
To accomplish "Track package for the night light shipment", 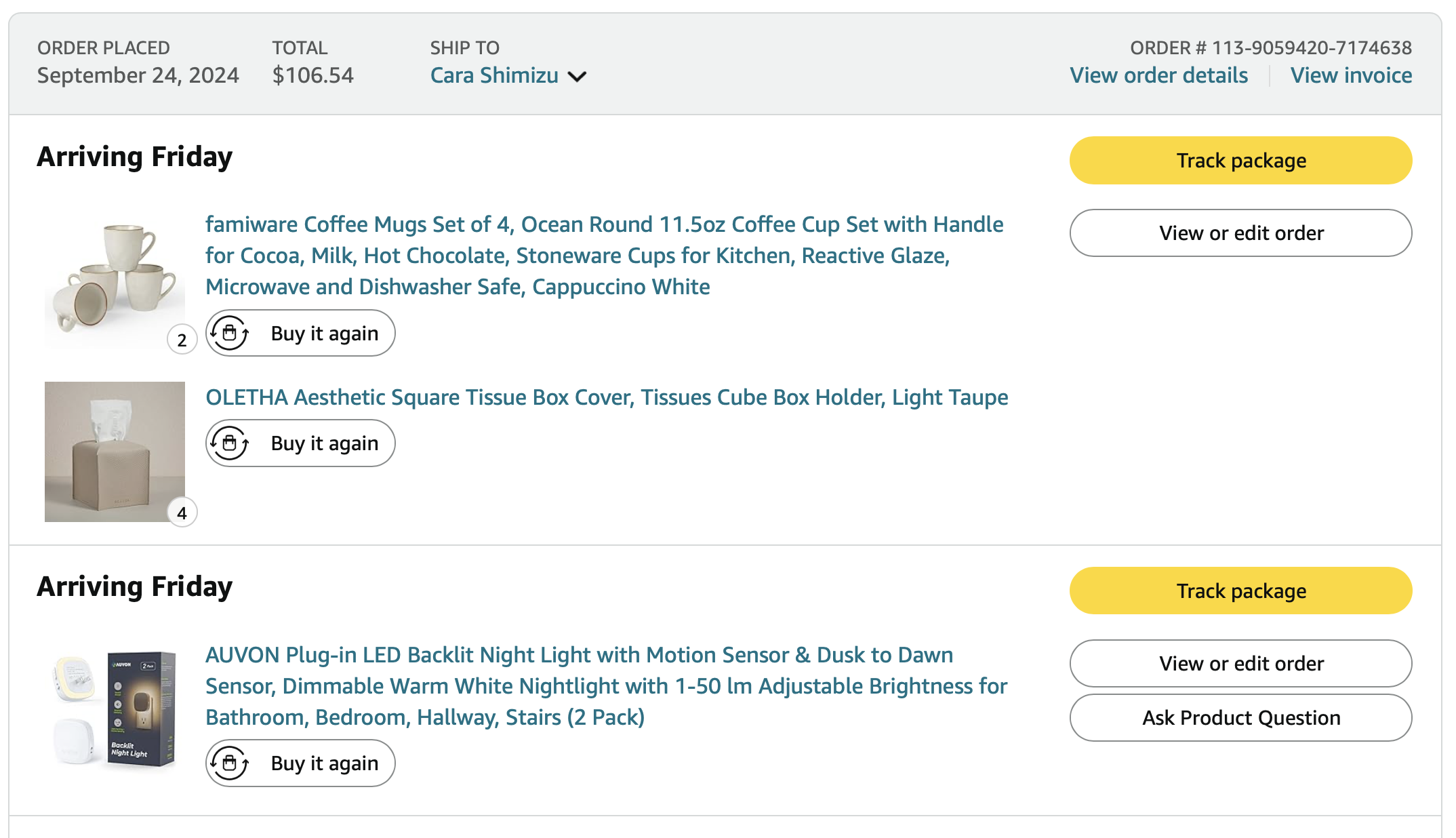I will click(x=1240, y=591).
